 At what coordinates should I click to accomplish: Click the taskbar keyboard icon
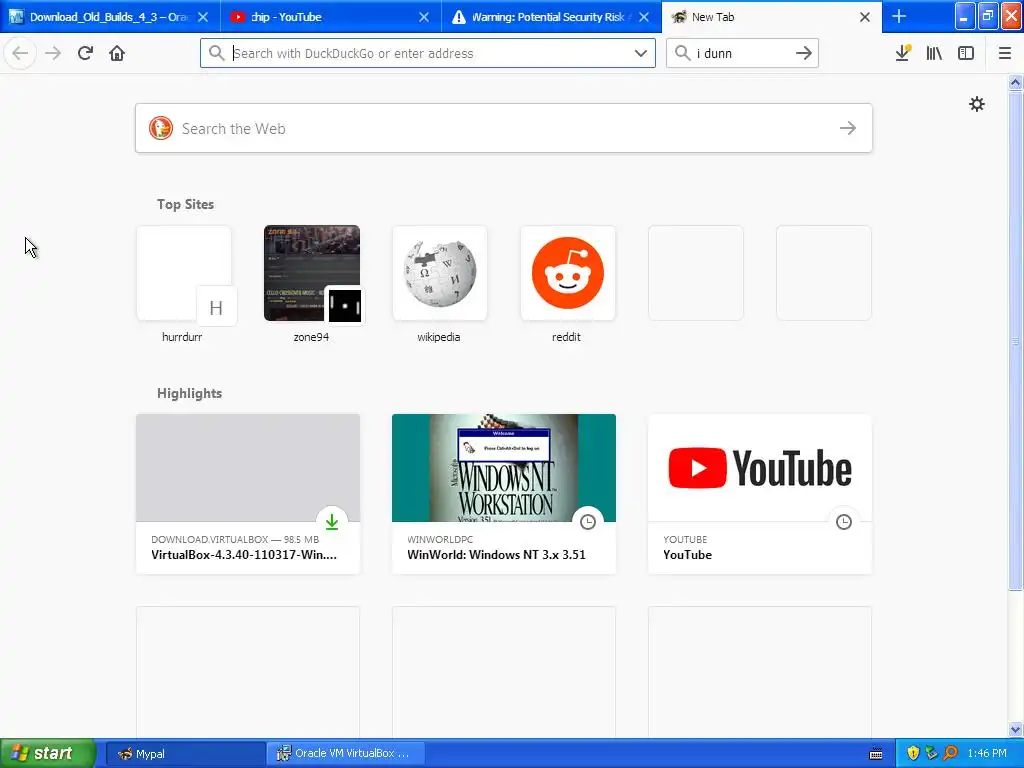click(x=876, y=754)
